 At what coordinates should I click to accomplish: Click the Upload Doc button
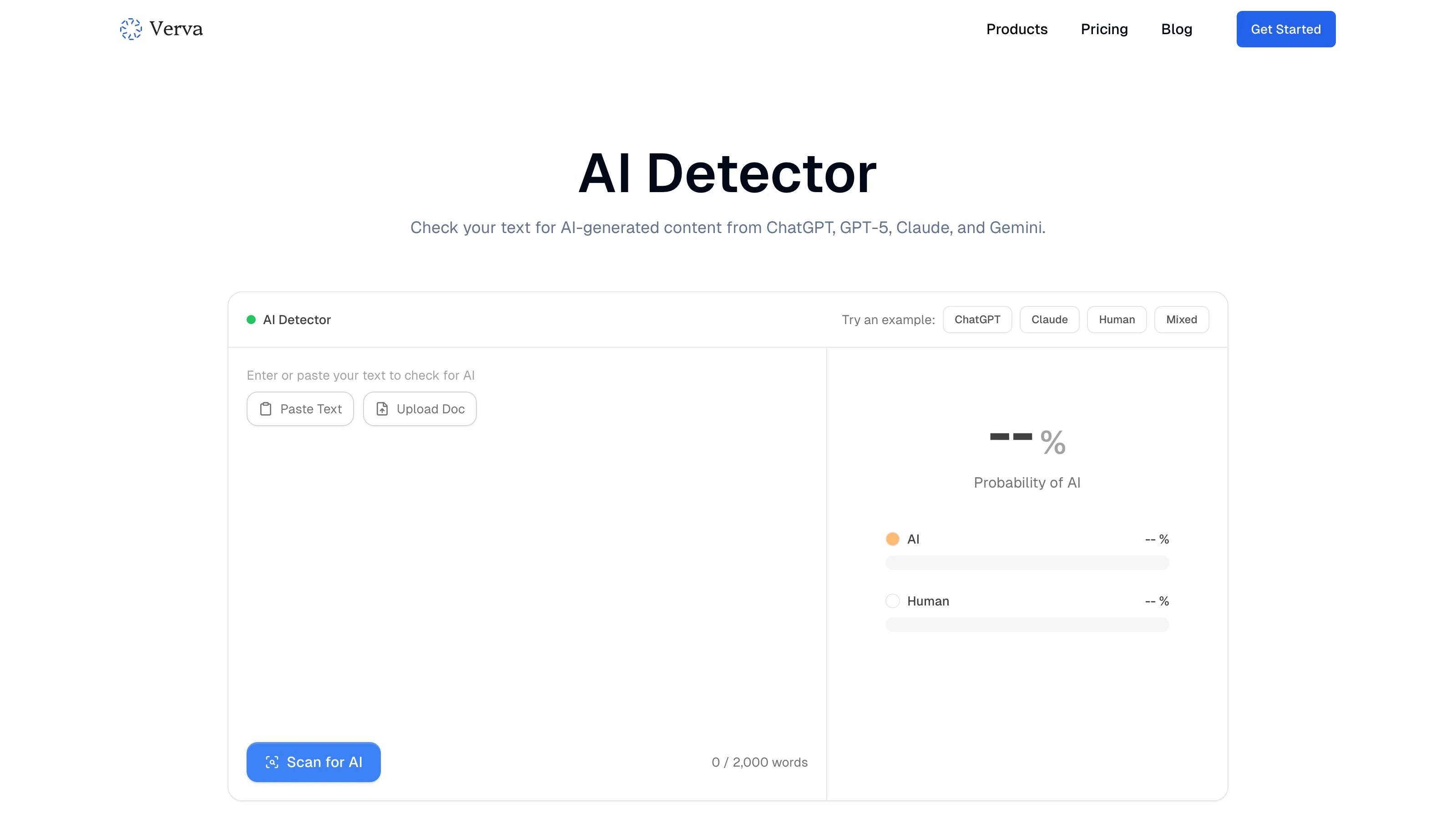click(x=420, y=409)
